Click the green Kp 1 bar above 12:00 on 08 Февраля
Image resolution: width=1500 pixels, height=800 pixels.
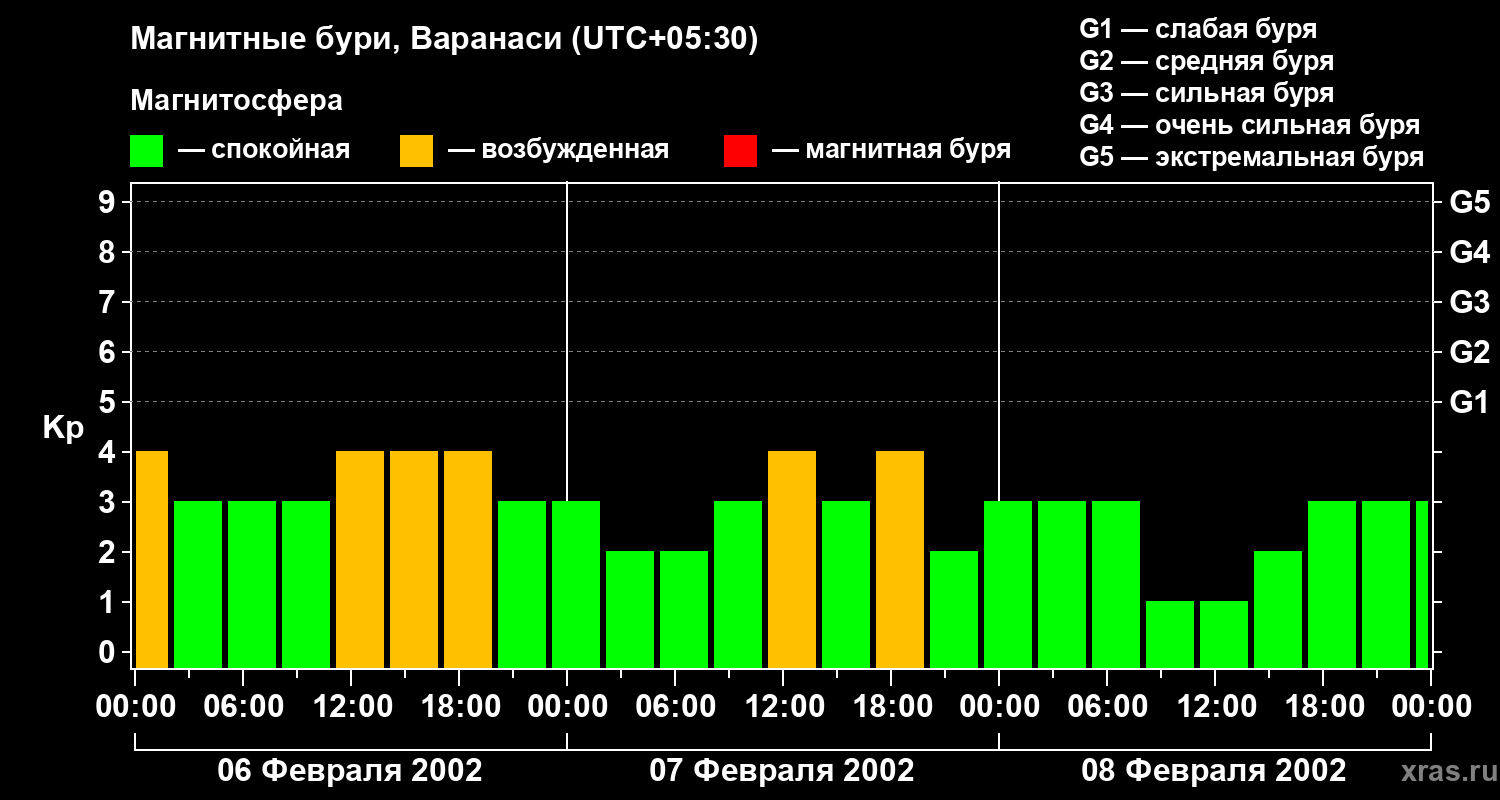click(x=1224, y=635)
